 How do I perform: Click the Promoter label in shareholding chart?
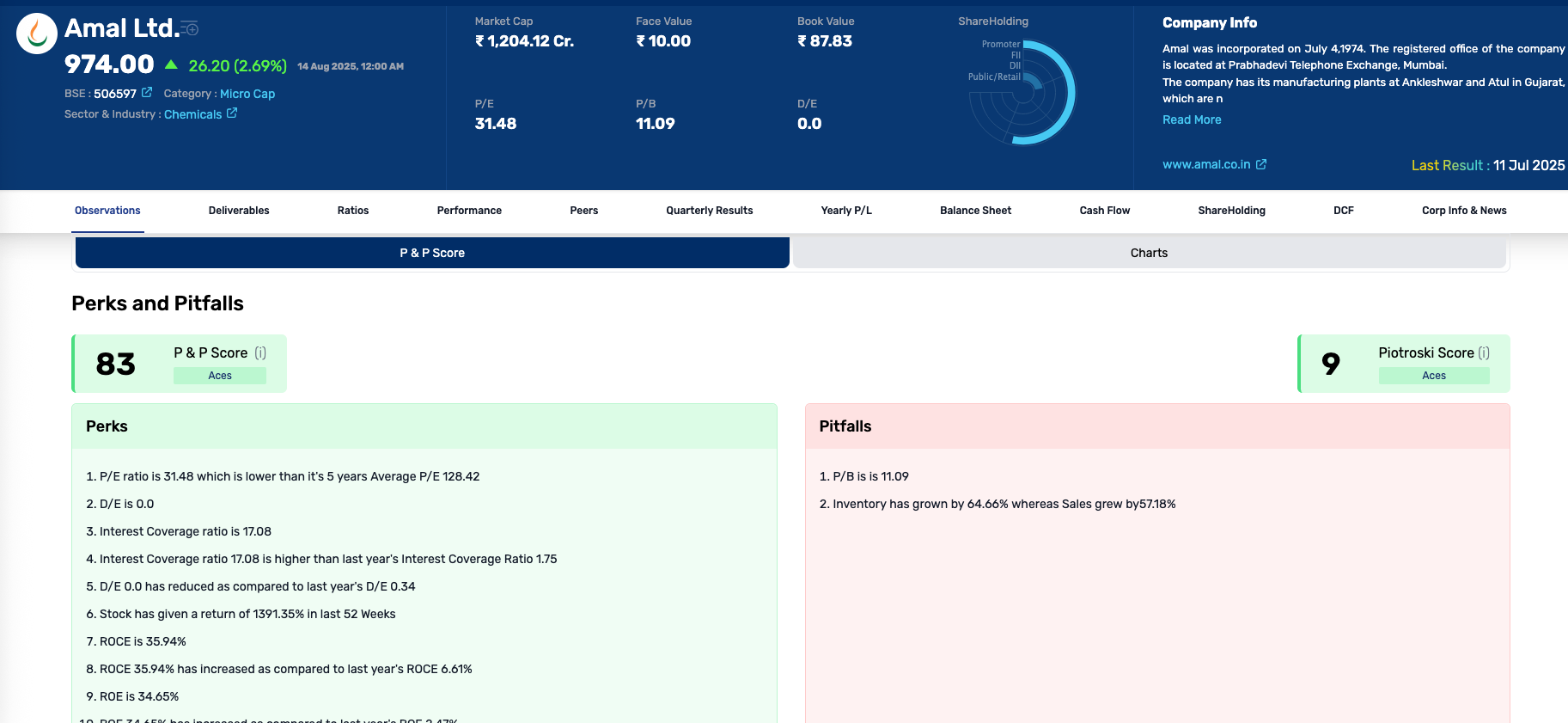(x=1001, y=44)
